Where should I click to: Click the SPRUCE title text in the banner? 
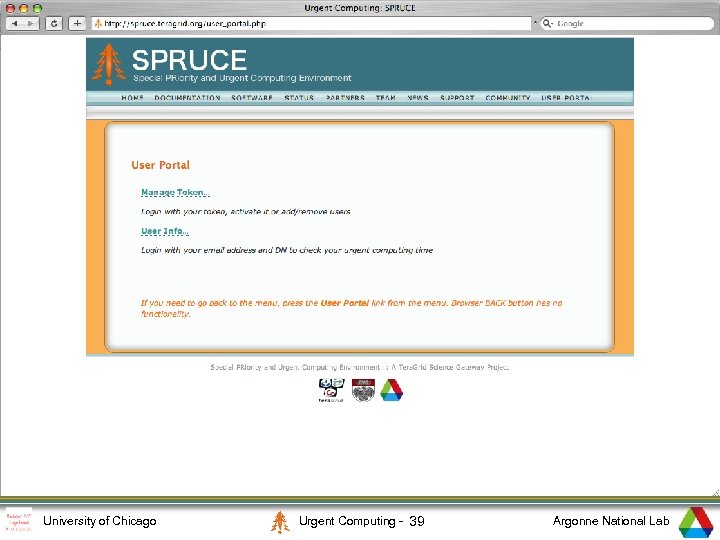pos(189,60)
